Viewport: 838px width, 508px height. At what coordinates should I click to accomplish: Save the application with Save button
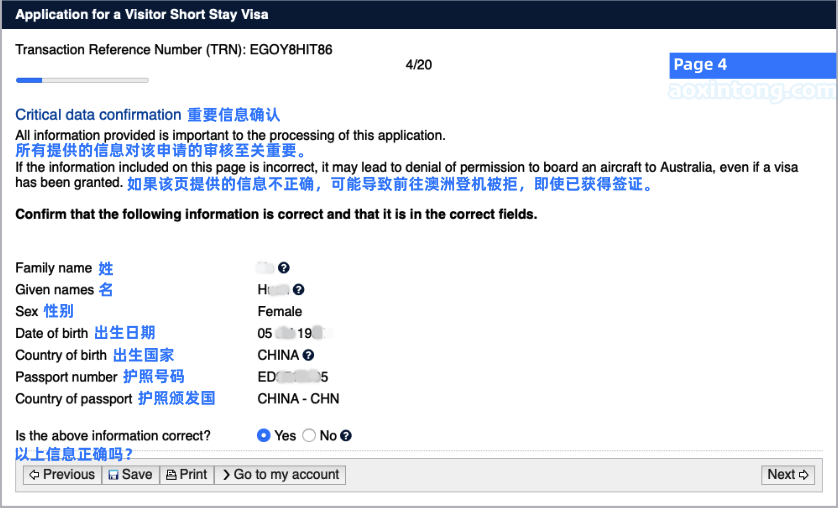point(130,475)
